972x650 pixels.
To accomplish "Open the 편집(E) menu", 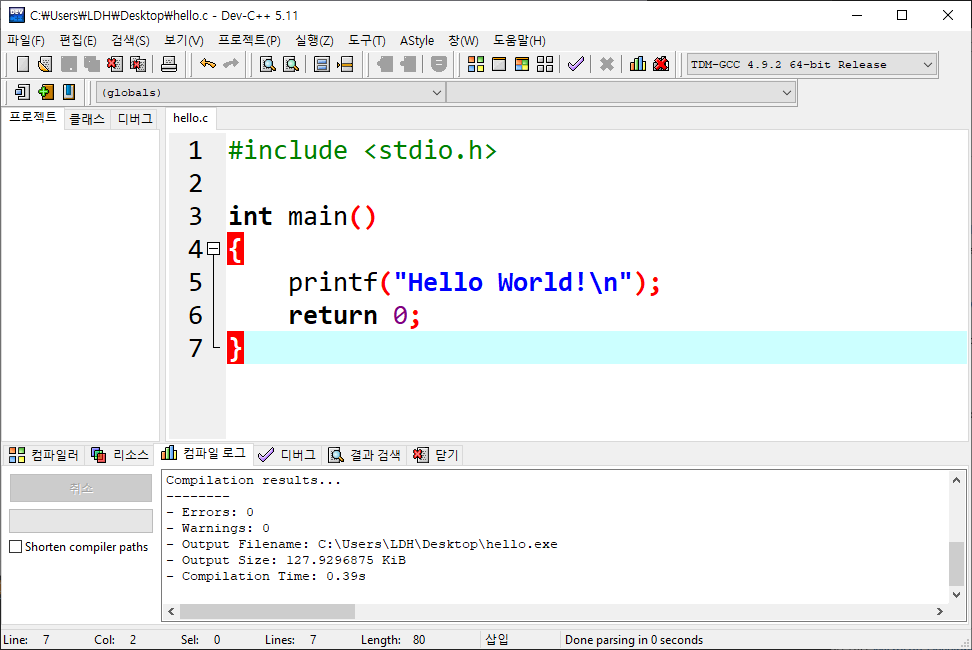I will (x=77, y=40).
